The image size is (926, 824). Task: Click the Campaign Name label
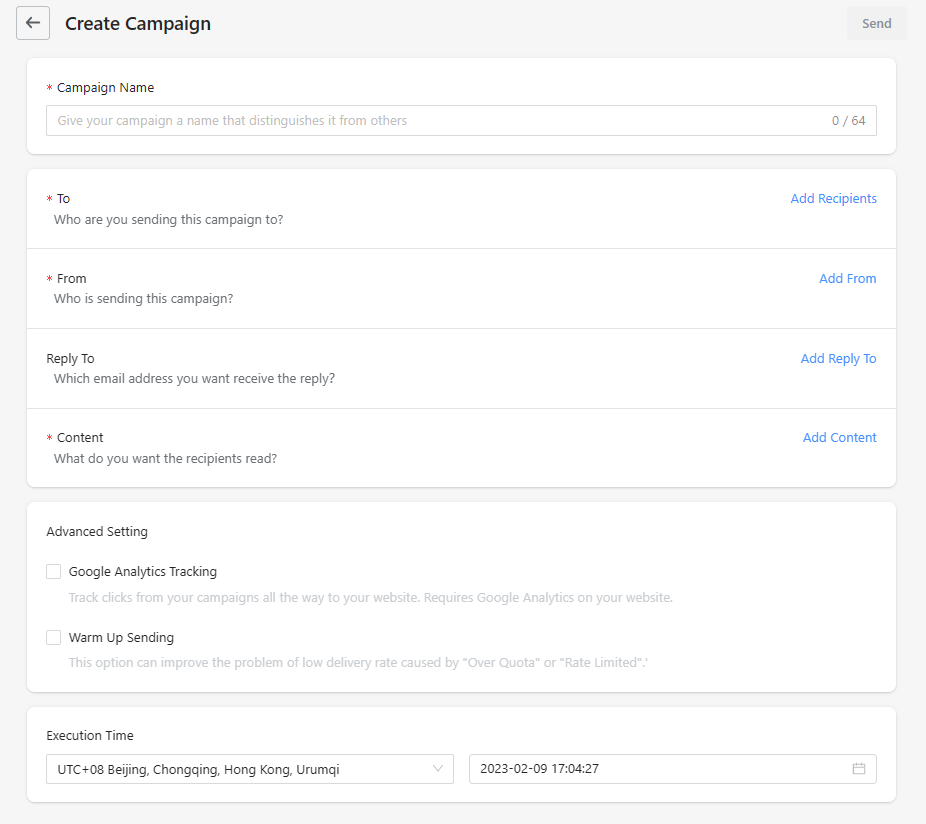(x=105, y=87)
